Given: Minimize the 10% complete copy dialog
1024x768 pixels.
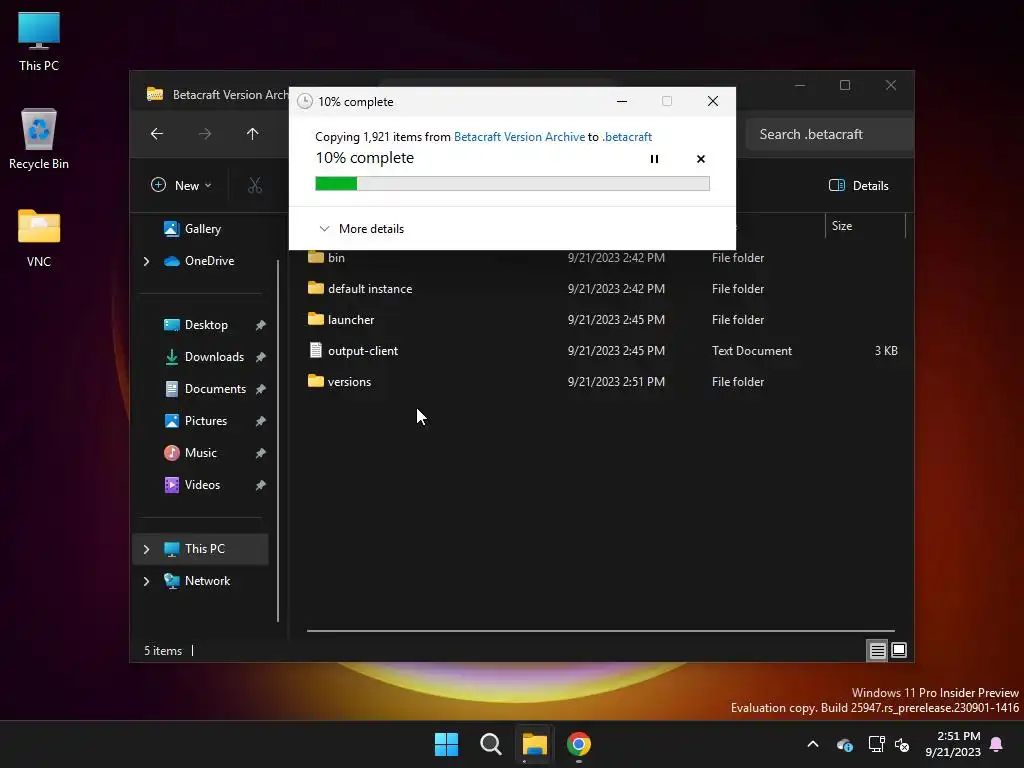Looking at the screenshot, I should click(x=622, y=101).
